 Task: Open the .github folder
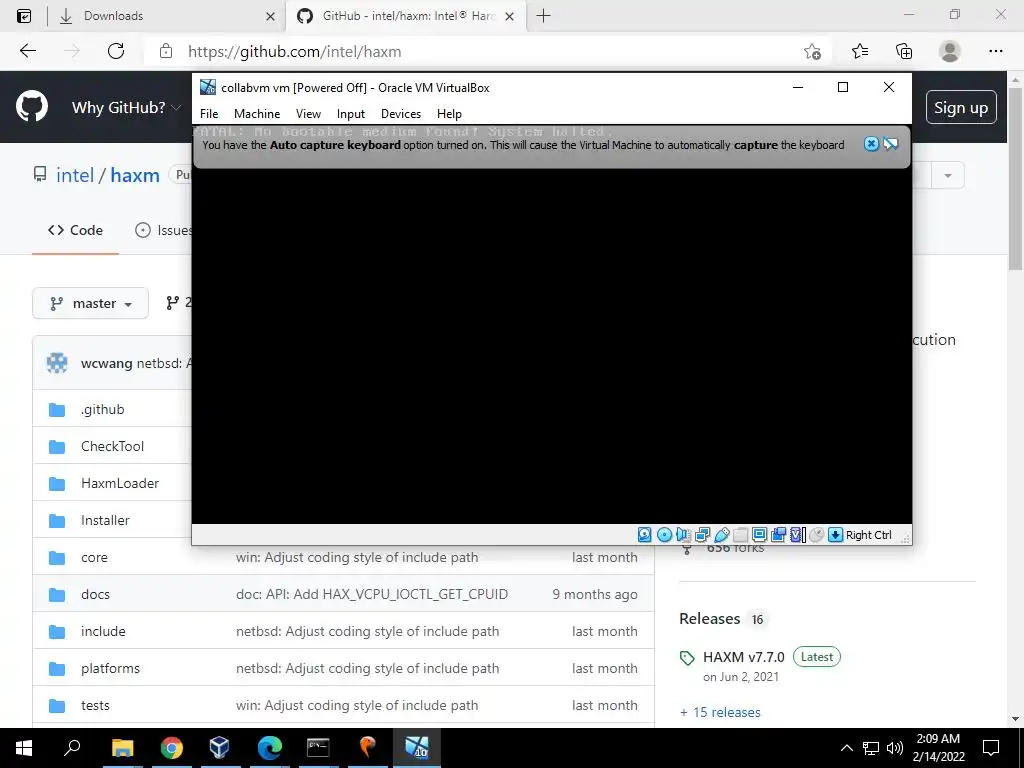[103, 409]
